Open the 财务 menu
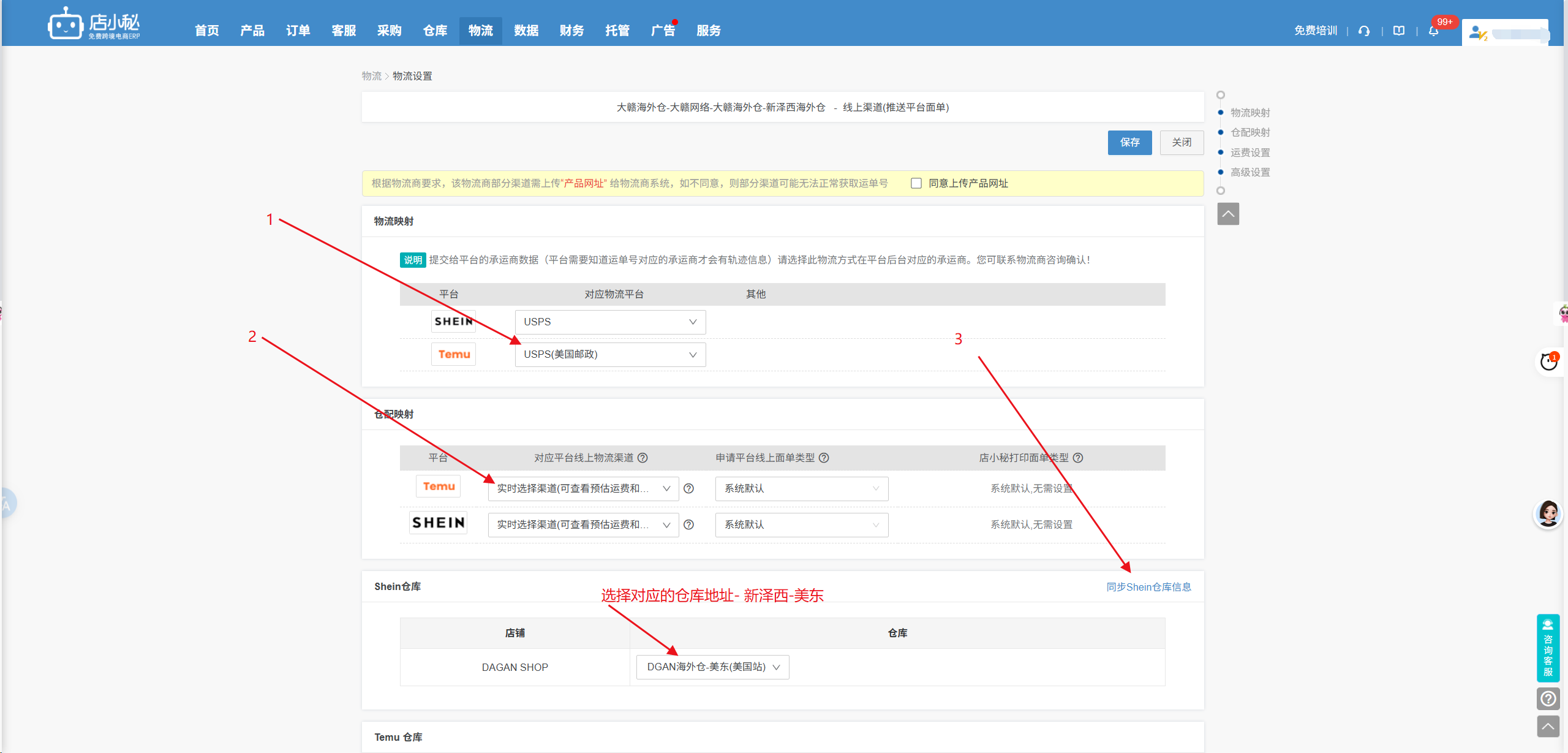The height and width of the screenshot is (753, 1568). pyautogui.click(x=571, y=31)
